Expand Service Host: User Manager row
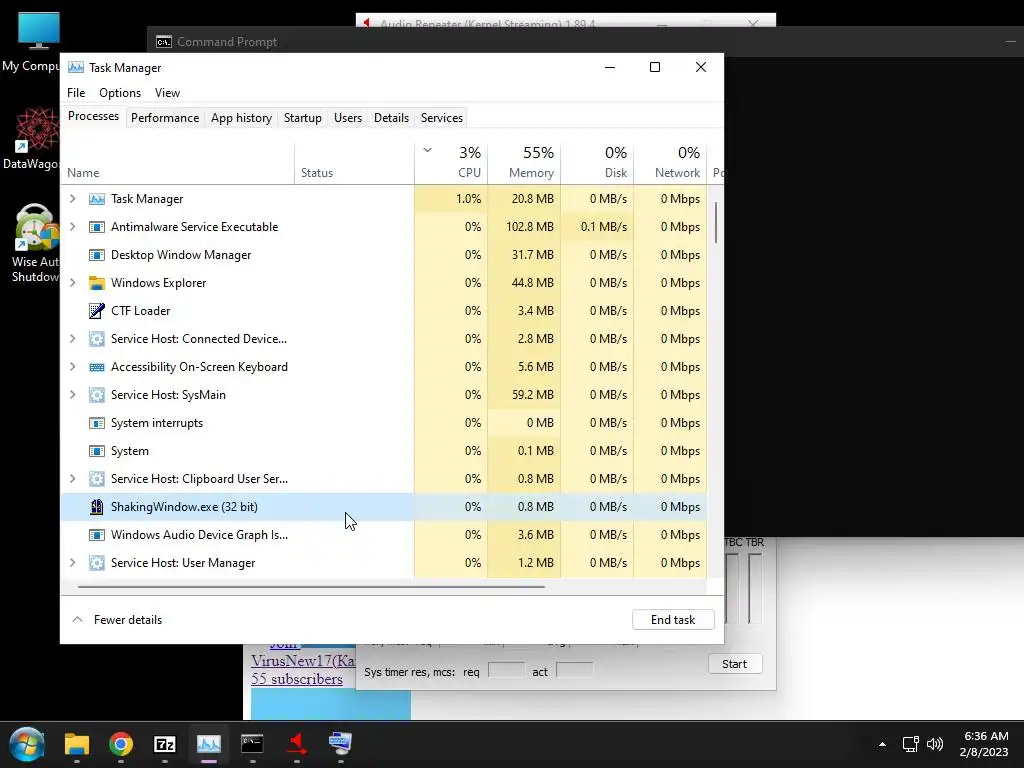1024x768 pixels. (72, 563)
